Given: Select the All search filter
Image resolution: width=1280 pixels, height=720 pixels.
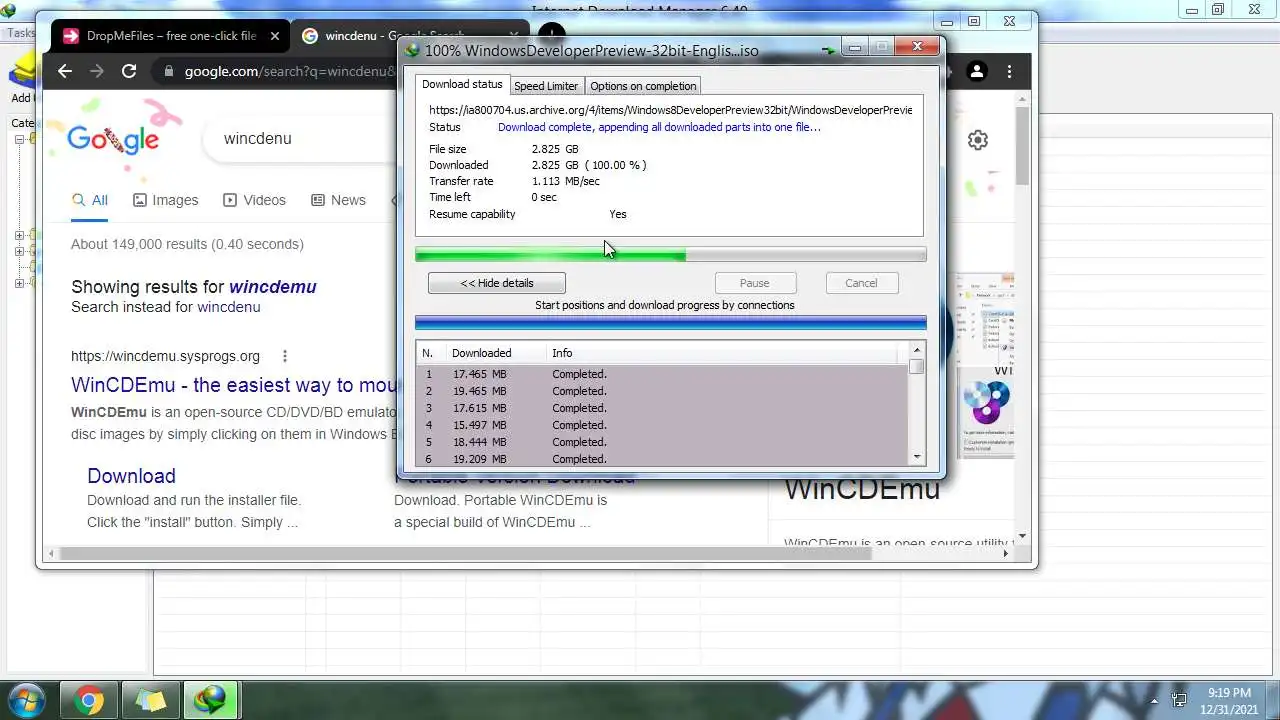Looking at the screenshot, I should (90, 200).
